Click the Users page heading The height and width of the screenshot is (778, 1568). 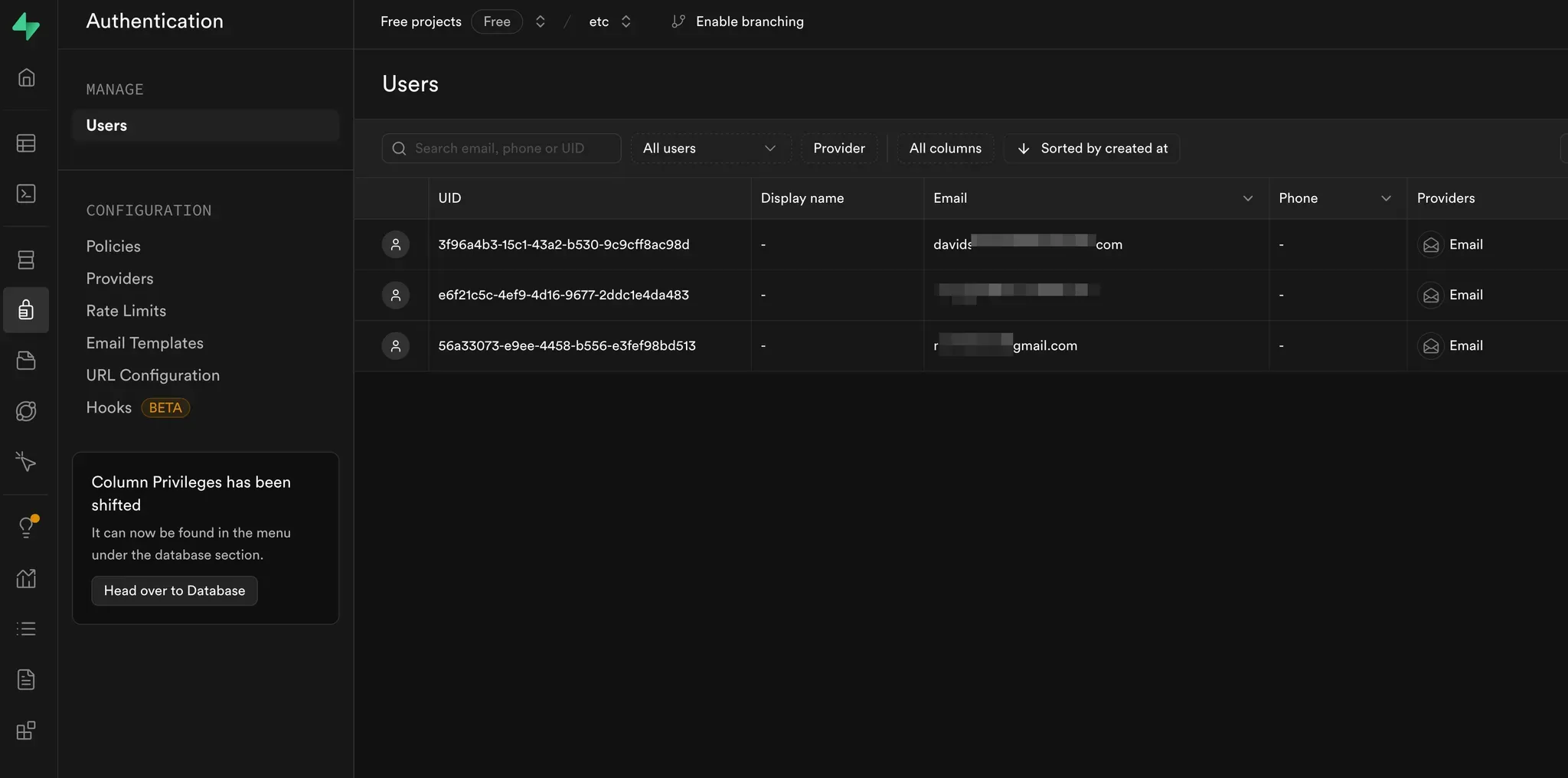click(x=410, y=84)
